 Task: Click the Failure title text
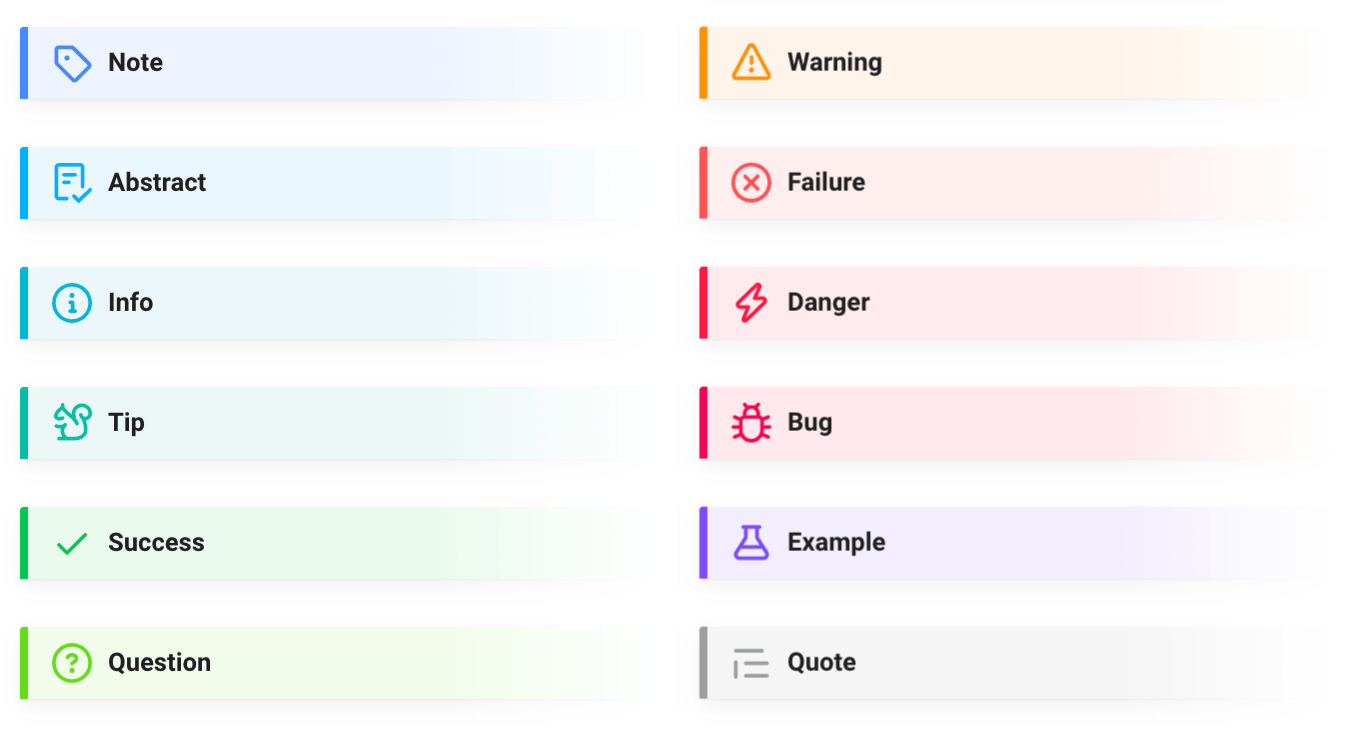[826, 183]
